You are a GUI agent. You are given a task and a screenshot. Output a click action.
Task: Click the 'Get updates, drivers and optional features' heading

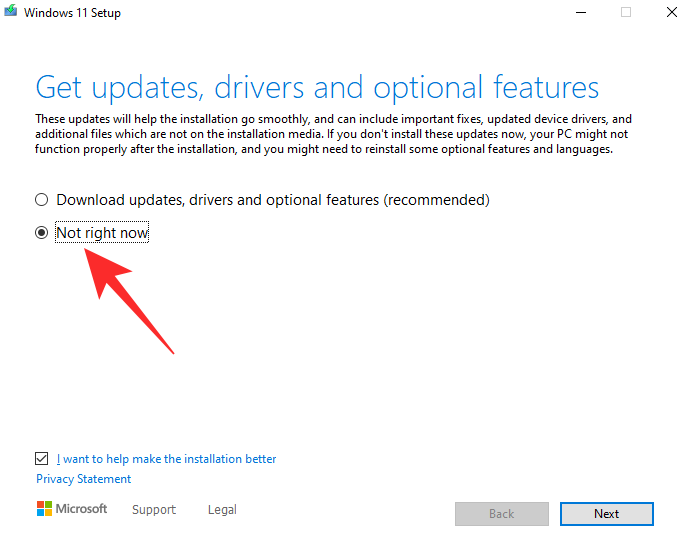click(317, 88)
